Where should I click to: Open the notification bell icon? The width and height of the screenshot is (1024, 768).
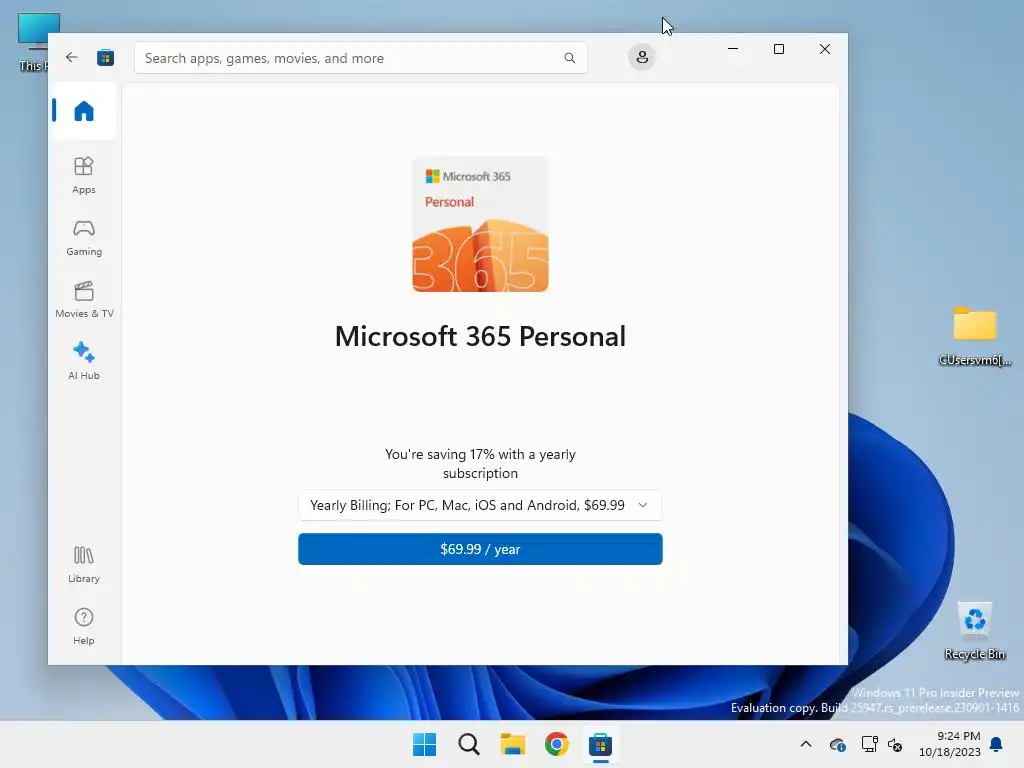[997, 744]
